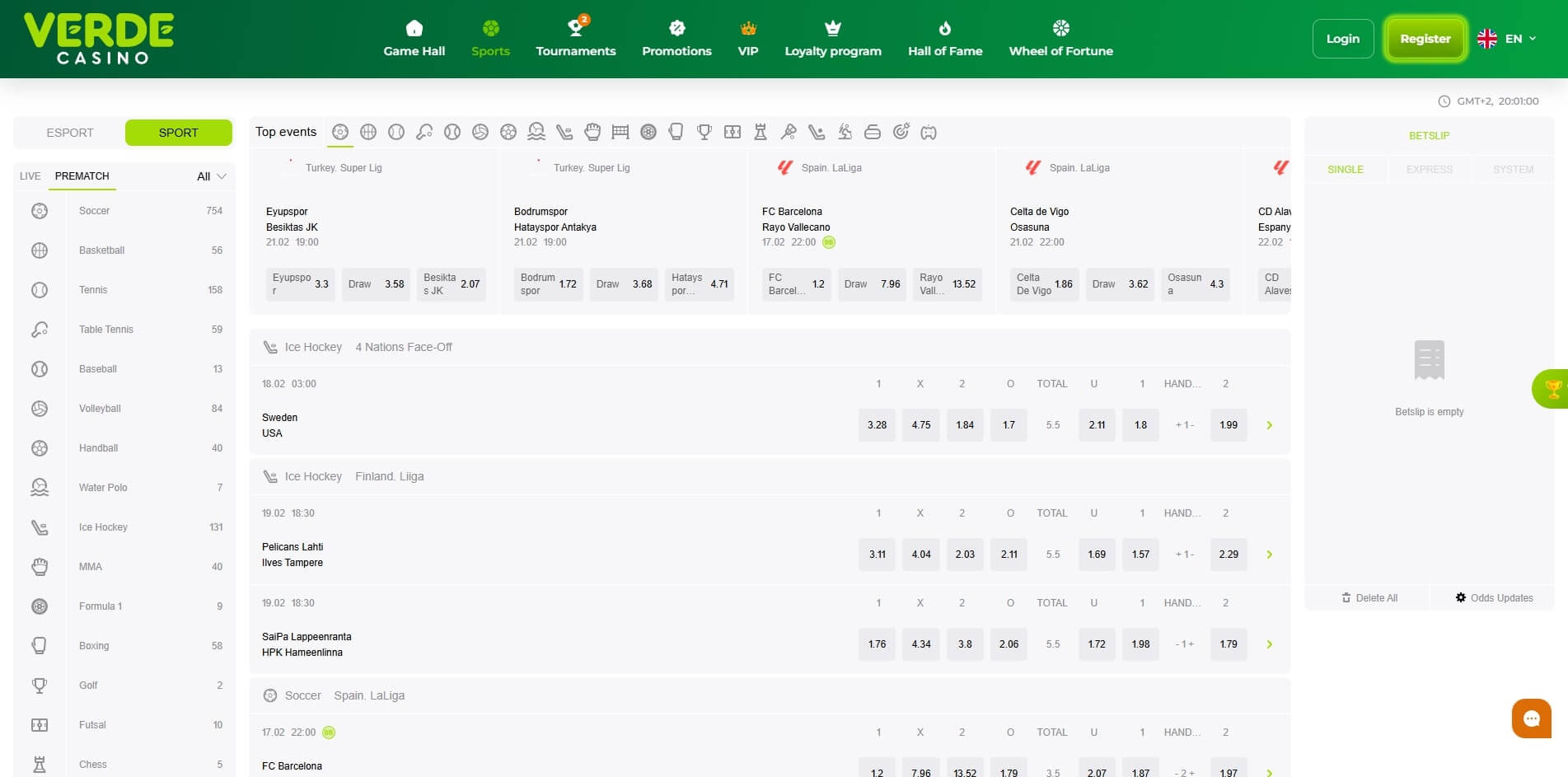Viewport: 1568px width, 777px height.
Task: Expand the Pelicans Lahti match details arrow
Action: click(1269, 555)
